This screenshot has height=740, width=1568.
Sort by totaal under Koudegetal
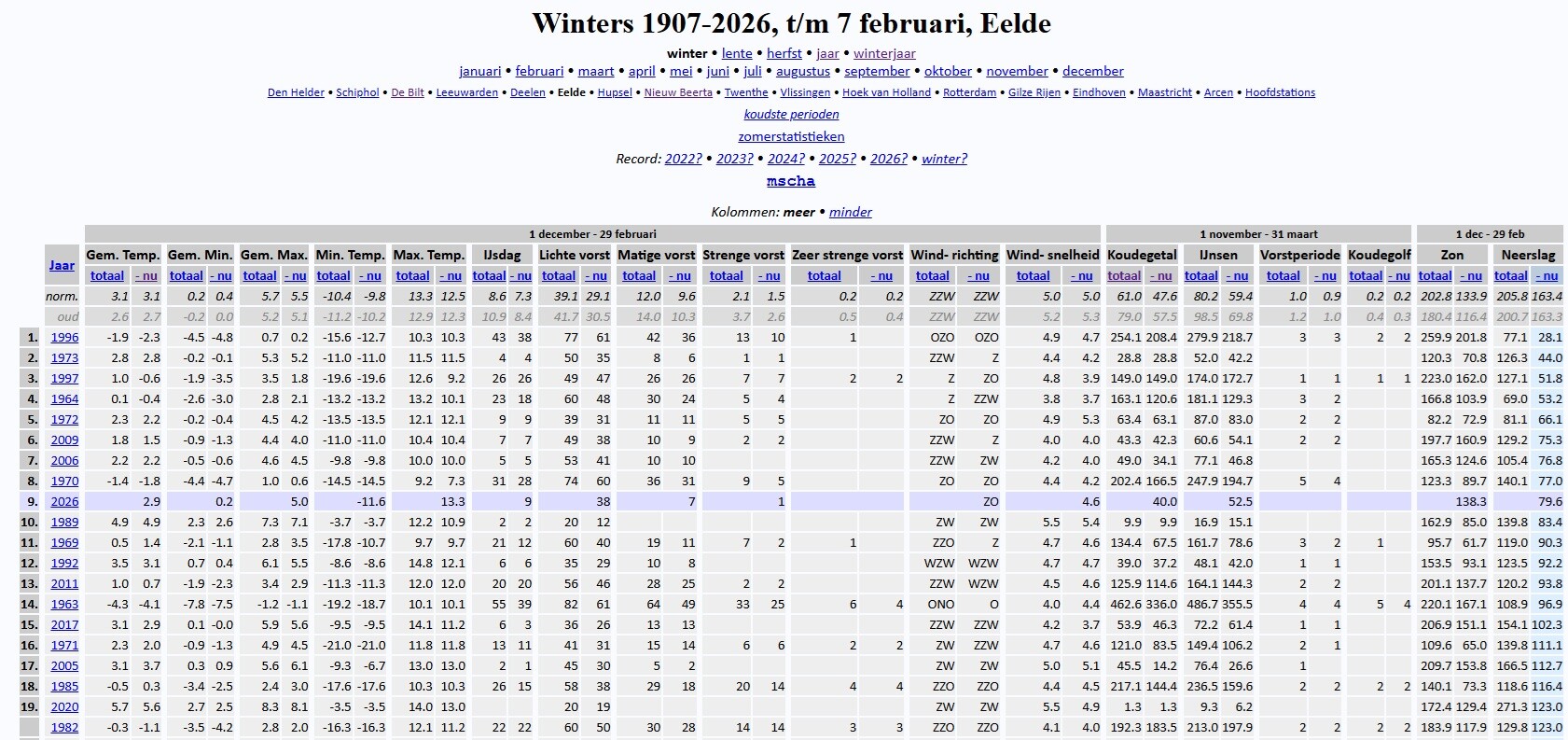[1124, 275]
